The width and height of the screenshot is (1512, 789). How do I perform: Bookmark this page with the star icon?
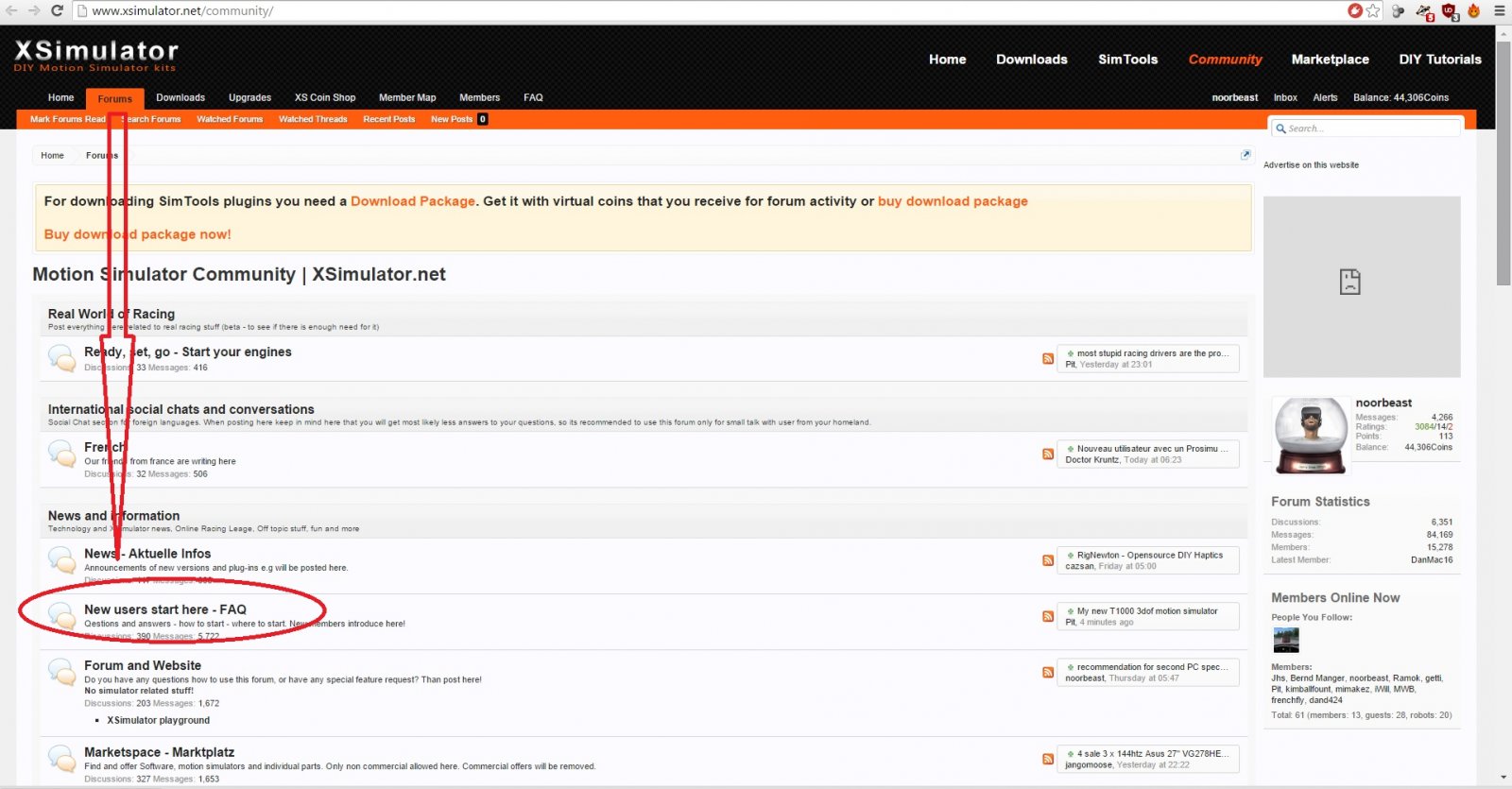pos(1373,10)
